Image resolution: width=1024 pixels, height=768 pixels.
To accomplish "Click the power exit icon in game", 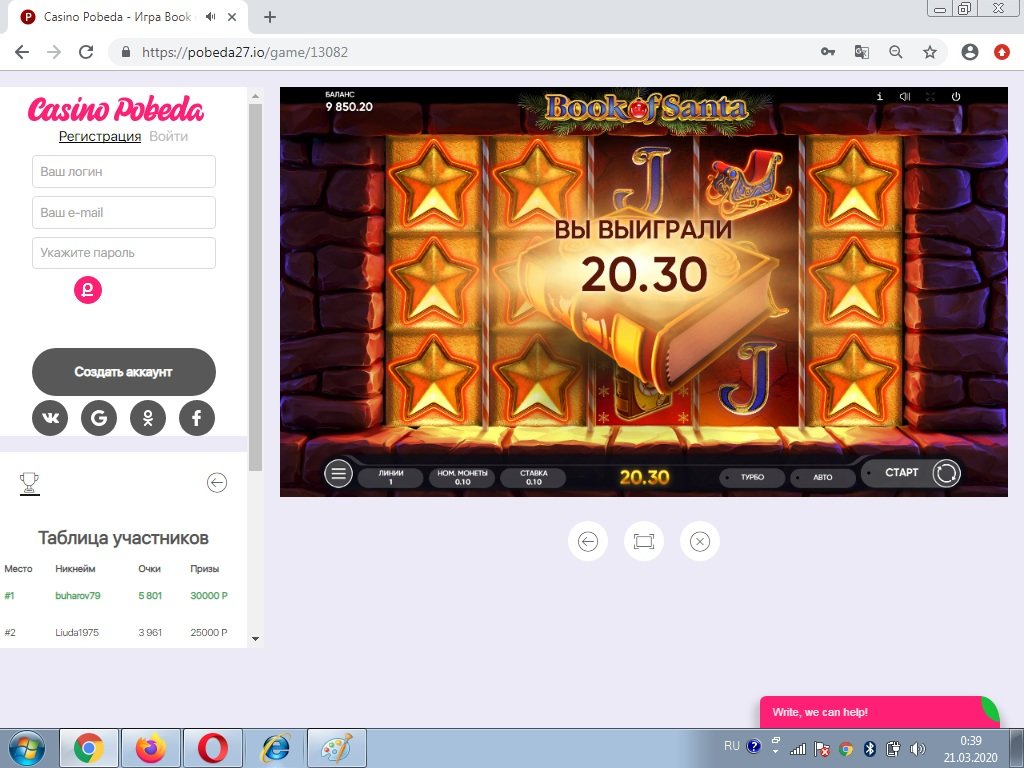I will pyautogui.click(x=956, y=97).
